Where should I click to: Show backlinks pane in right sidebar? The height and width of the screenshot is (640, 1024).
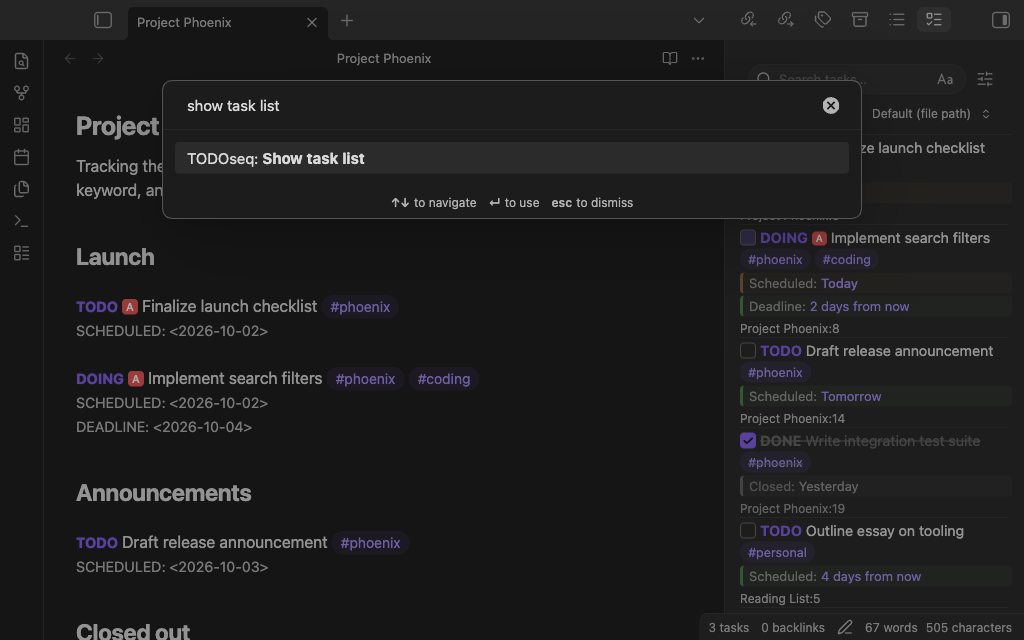(x=748, y=20)
